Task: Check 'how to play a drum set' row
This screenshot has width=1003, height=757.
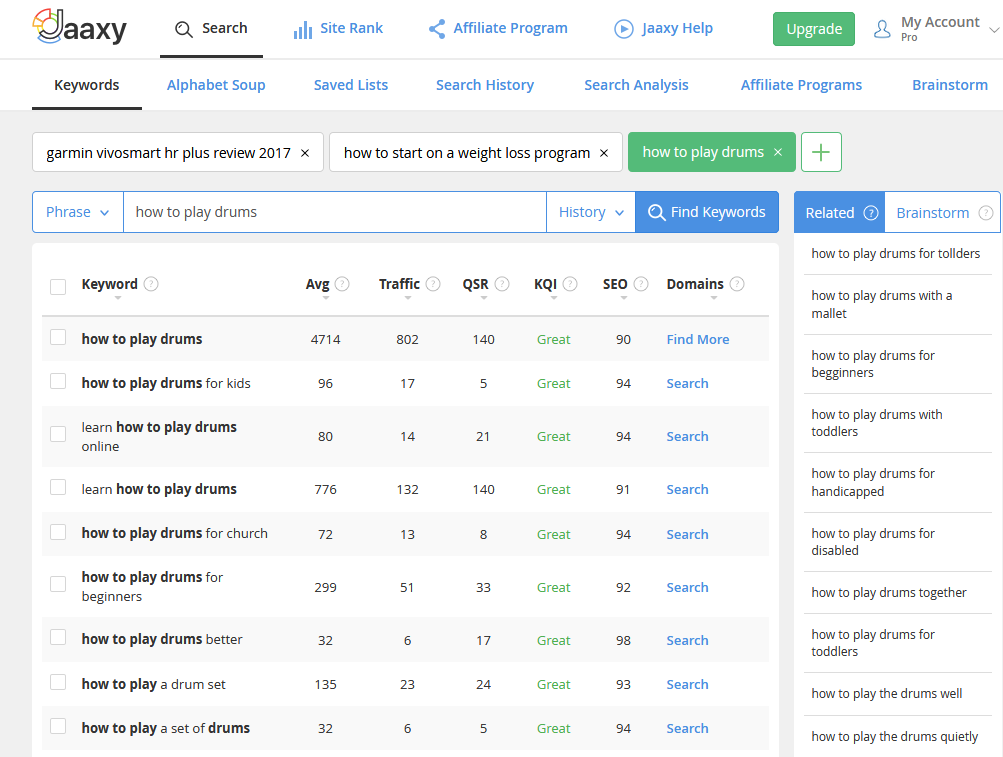Action: click(x=58, y=682)
